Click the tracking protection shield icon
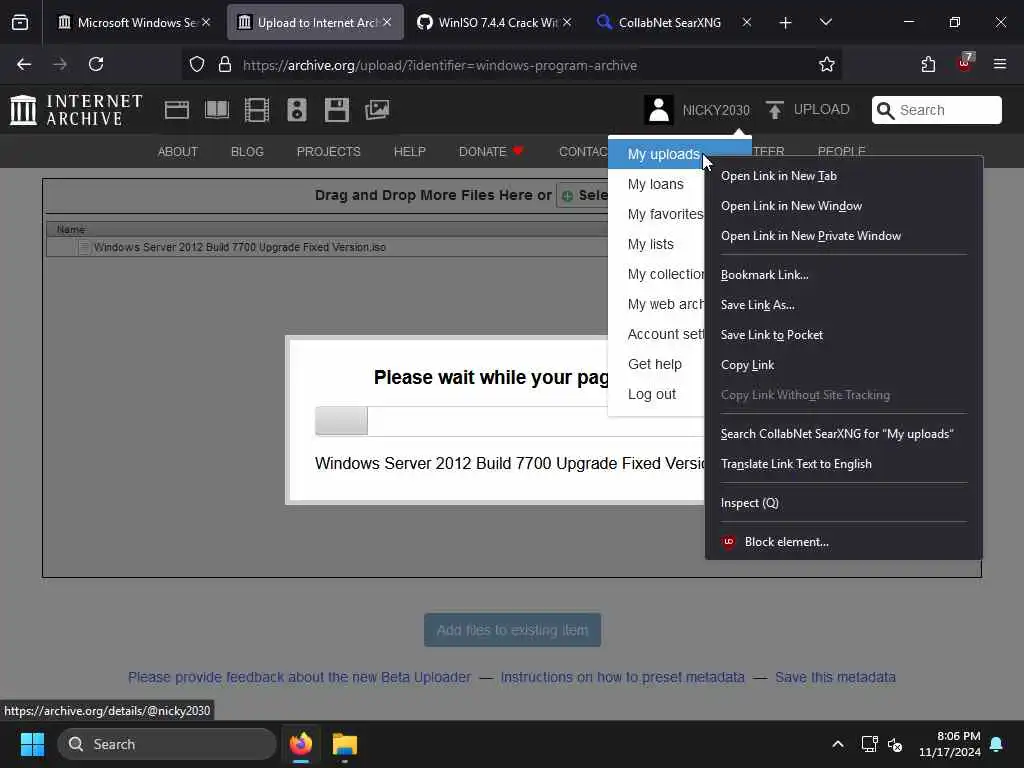This screenshot has width=1024, height=768. [197, 65]
